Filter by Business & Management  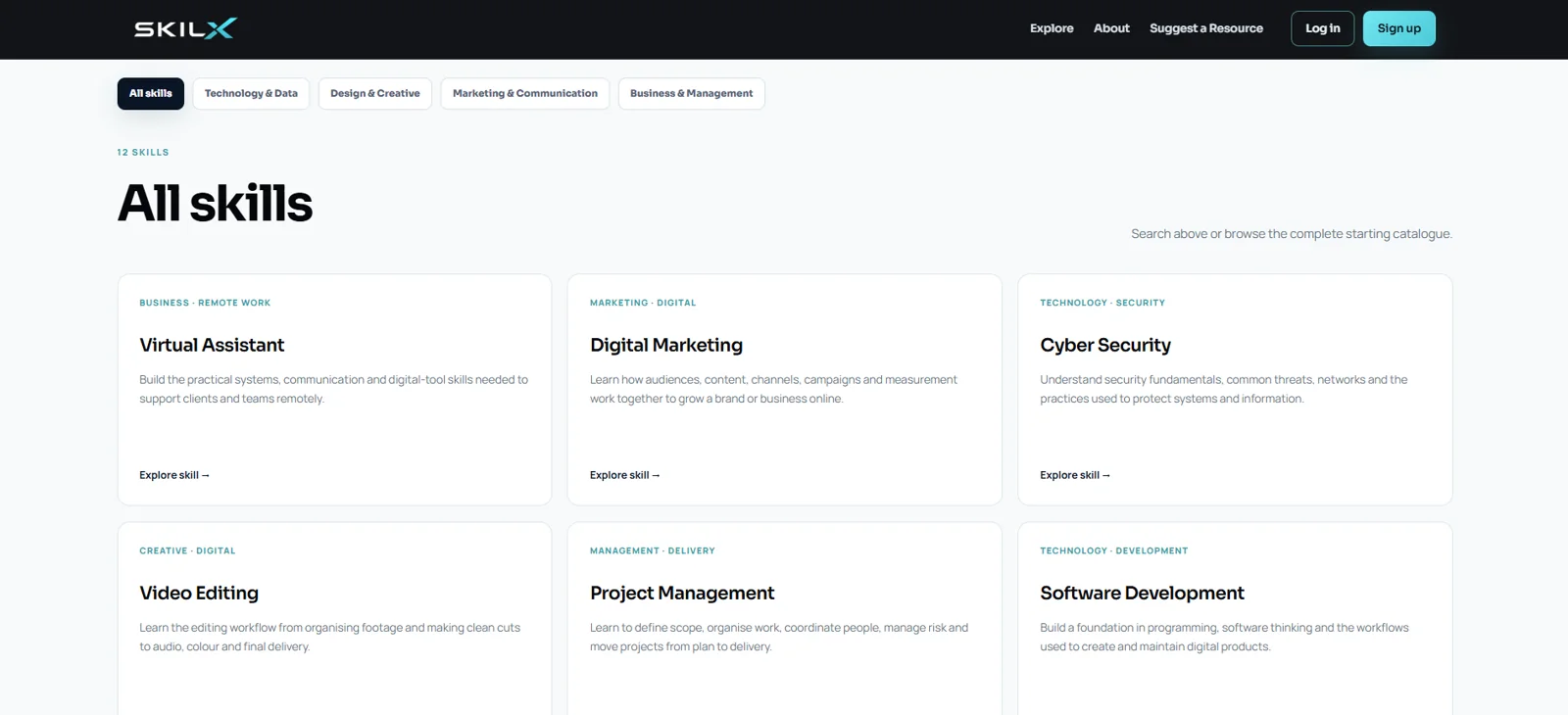click(x=692, y=93)
